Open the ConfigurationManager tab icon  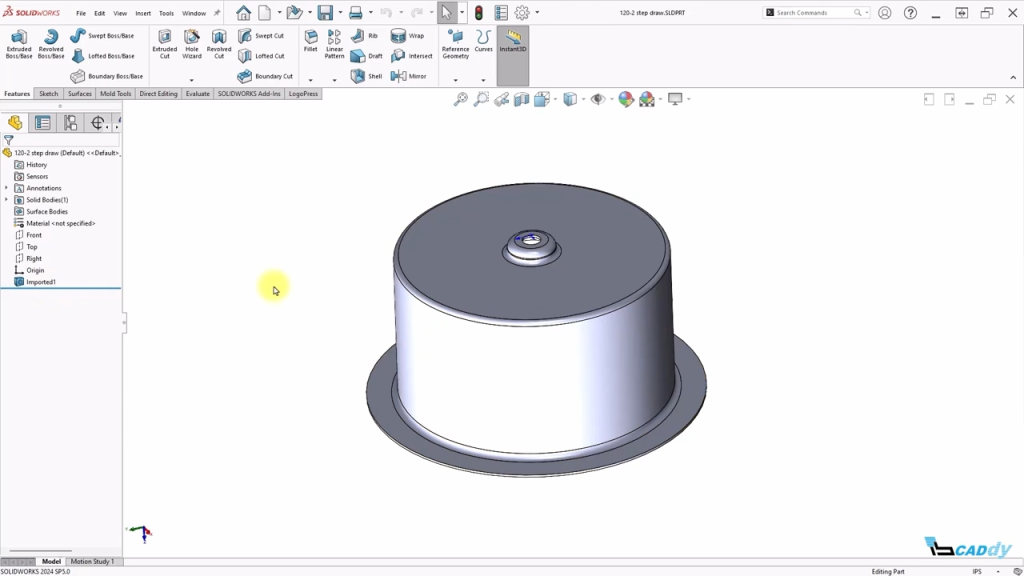[x=70, y=123]
